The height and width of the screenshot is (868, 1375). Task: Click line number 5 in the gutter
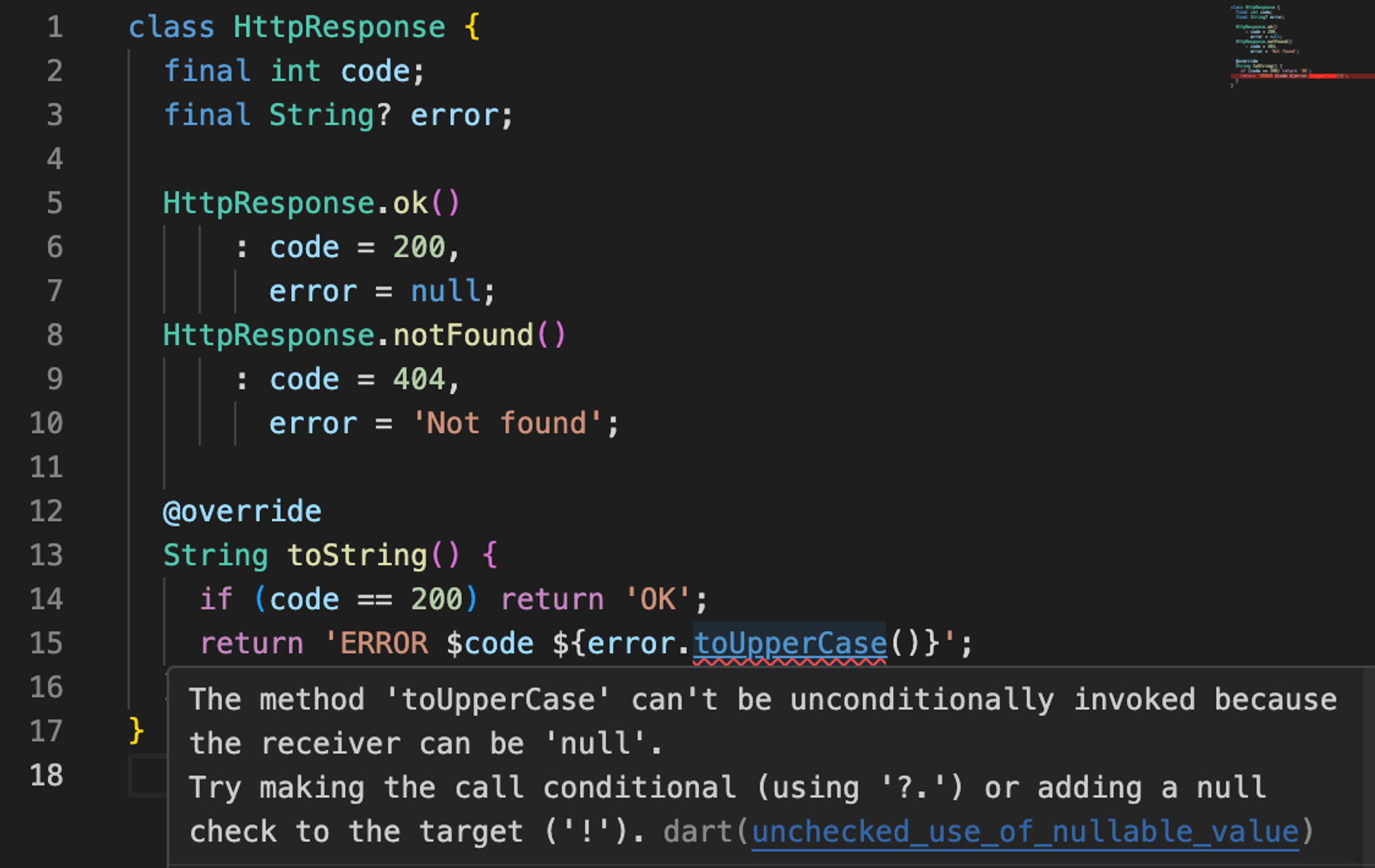pyautogui.click(x=54, y=203)
